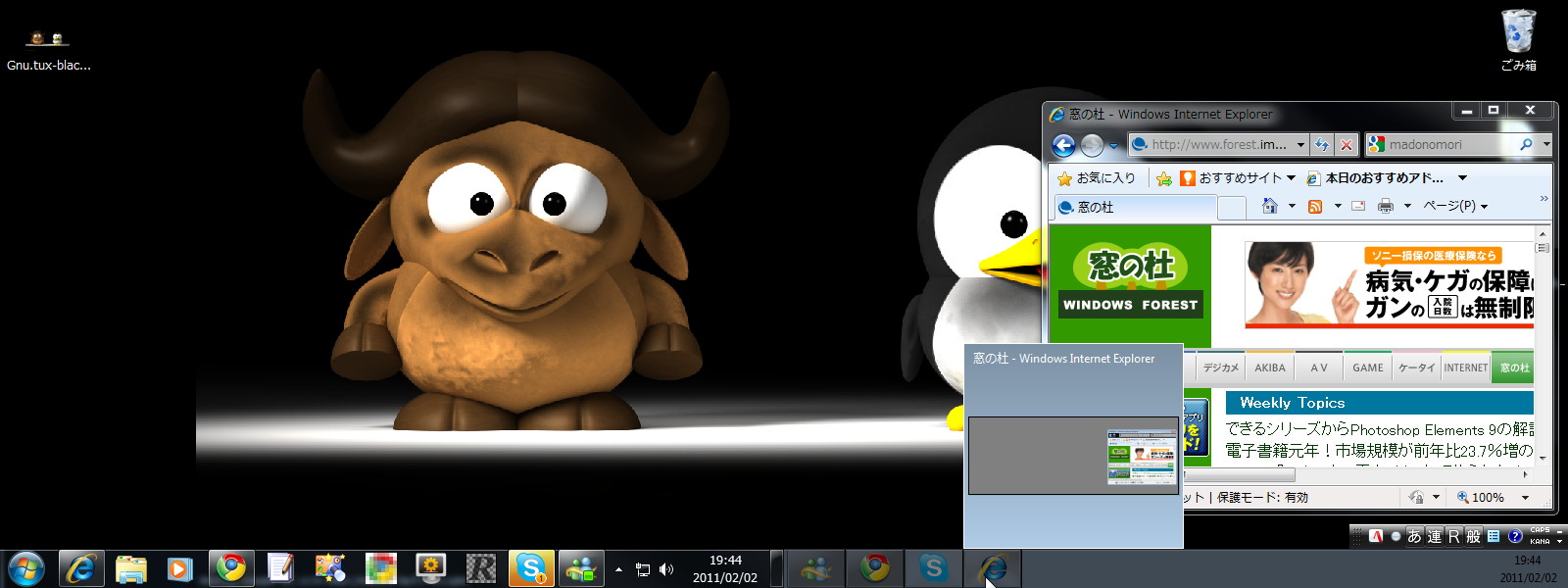1568x588 pixels.
Task: Open Windows Media Player on taskbar
Action: 179,568
